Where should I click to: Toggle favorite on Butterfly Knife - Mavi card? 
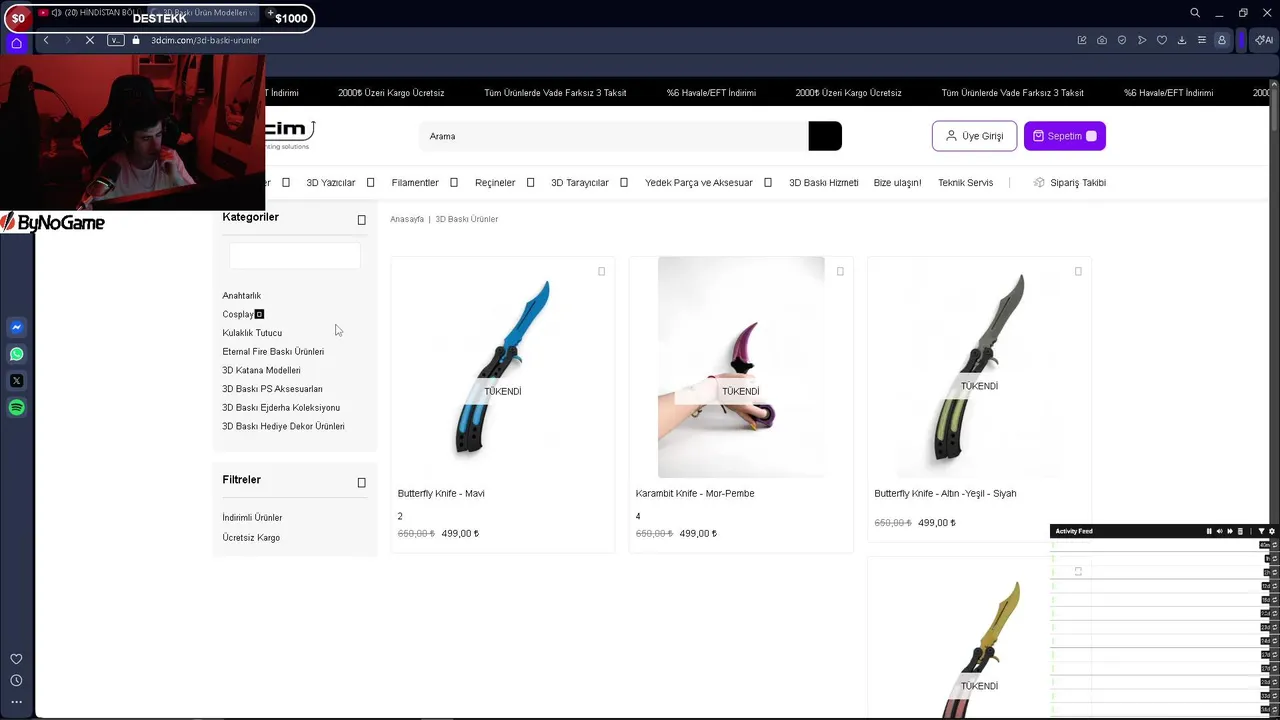coord(601,271)
